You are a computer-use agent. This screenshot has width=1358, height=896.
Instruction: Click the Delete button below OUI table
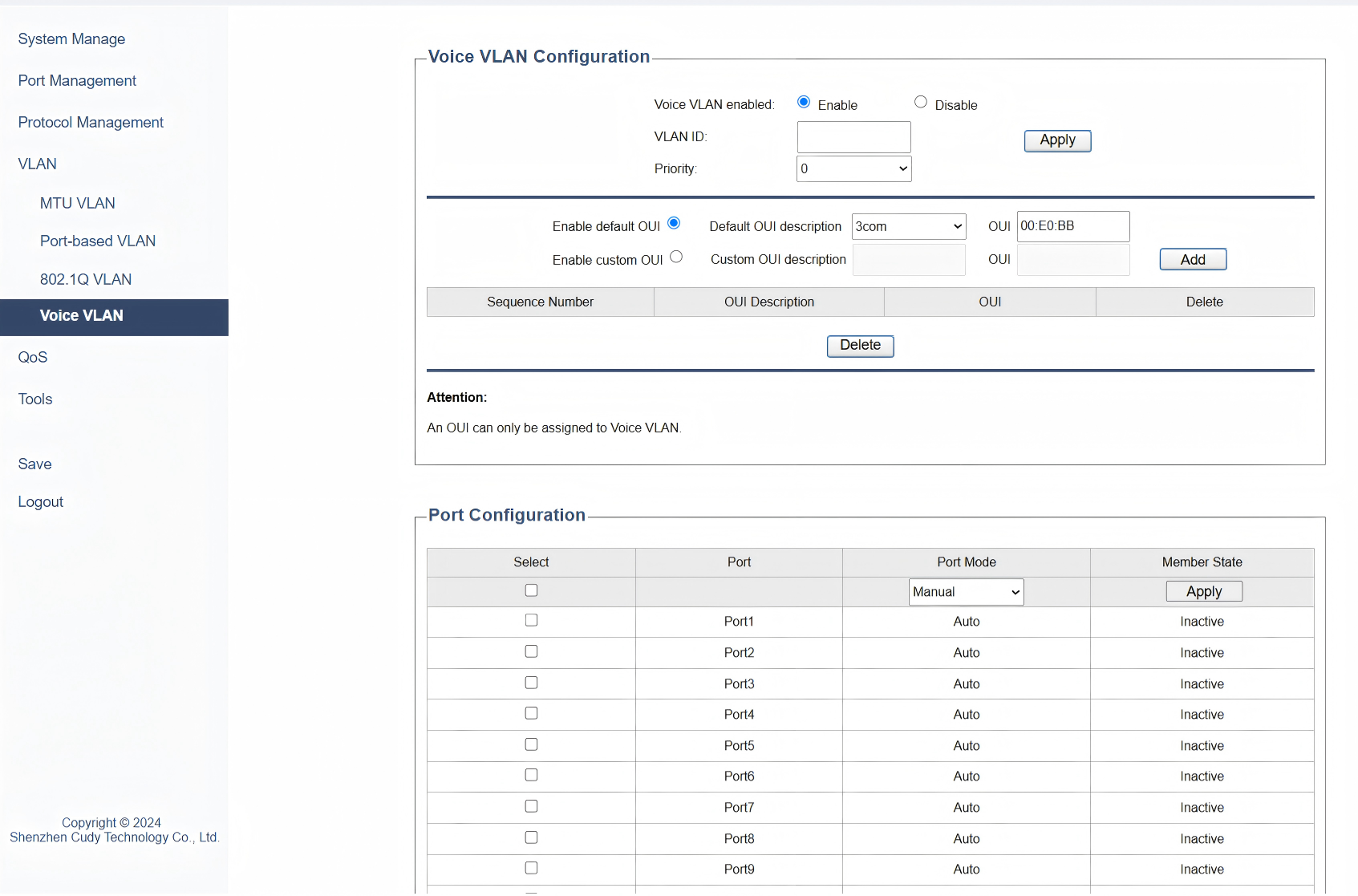click(860, 346)
